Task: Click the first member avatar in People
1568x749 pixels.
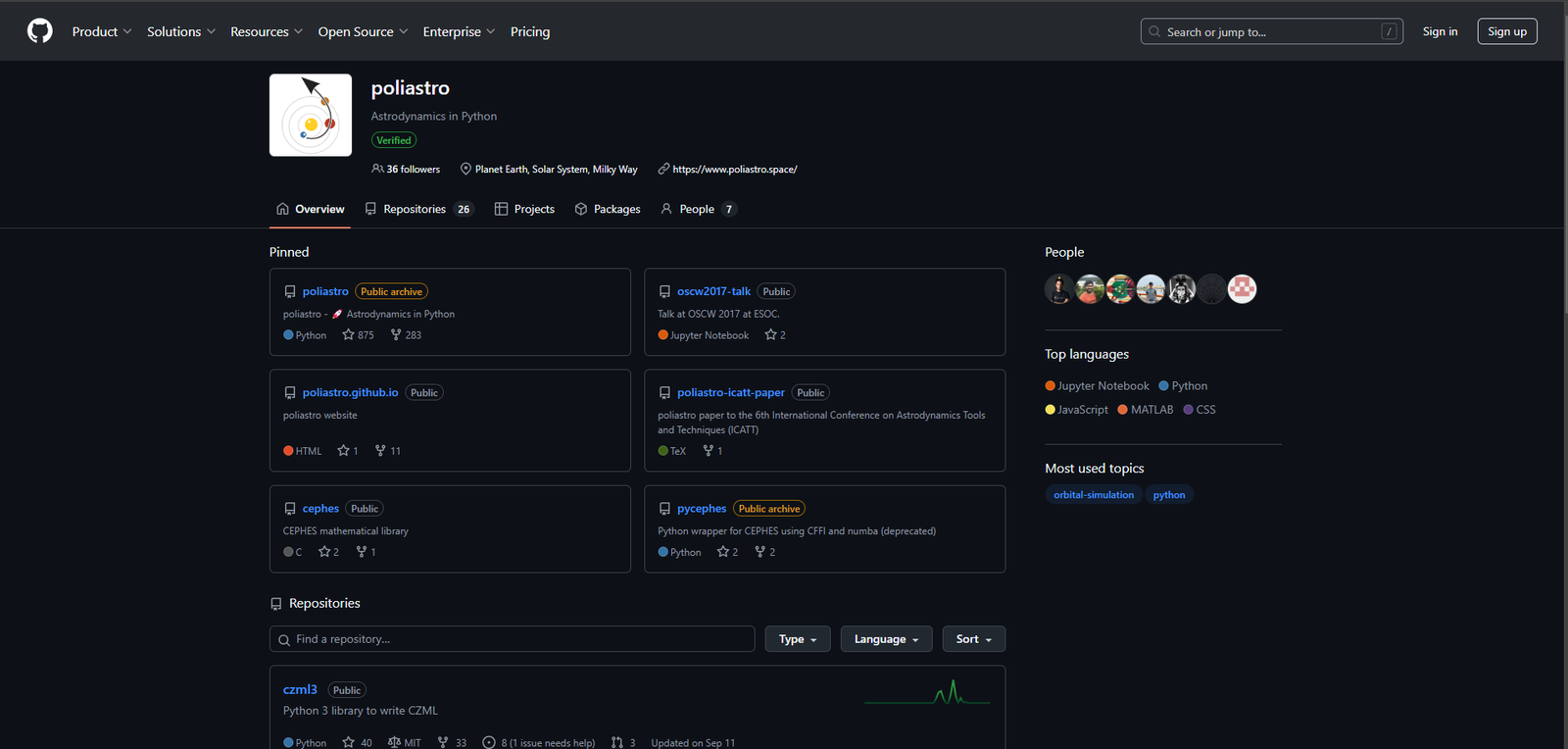Action: tap(1059, 289)
